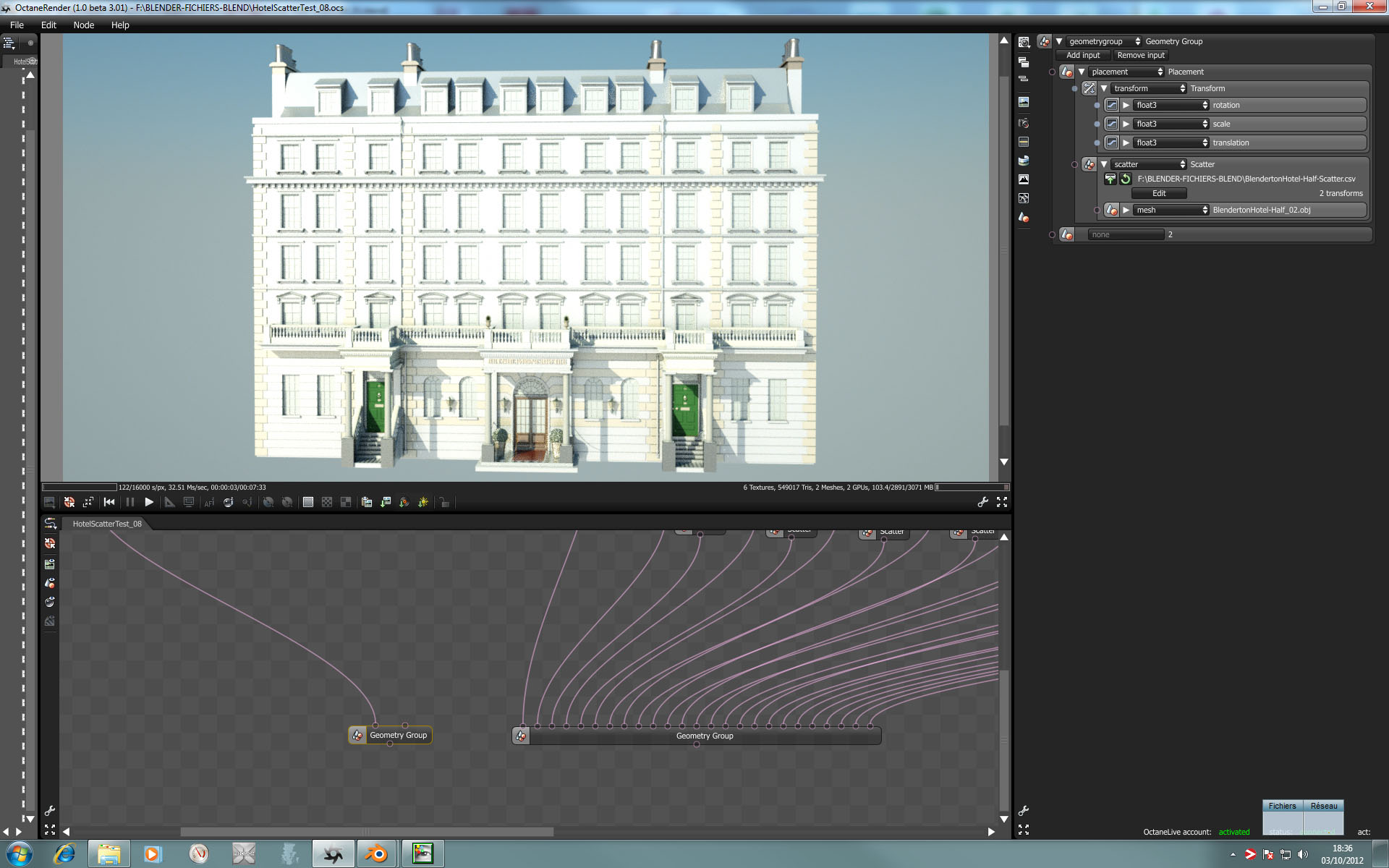Open Blender from the Windows taskbar
1389x868 pixels.
pos(376,854)
